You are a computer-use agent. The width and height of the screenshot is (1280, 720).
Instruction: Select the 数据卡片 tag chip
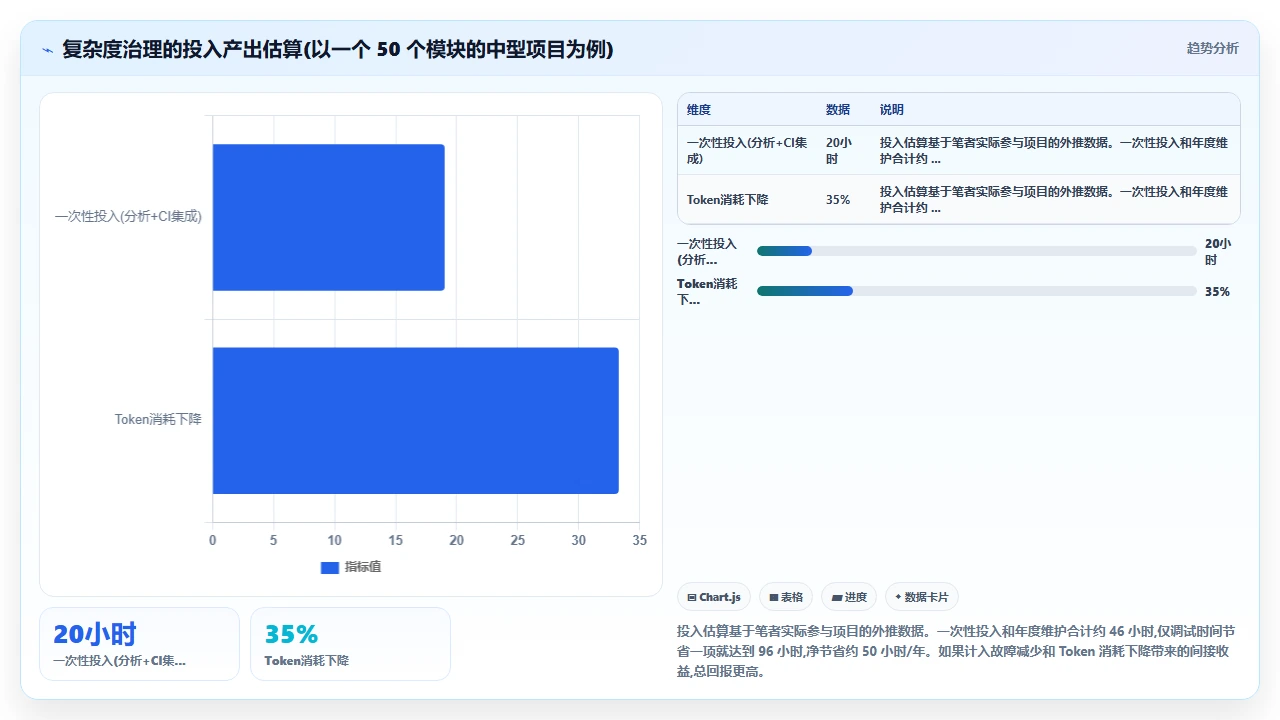point(922,597)
